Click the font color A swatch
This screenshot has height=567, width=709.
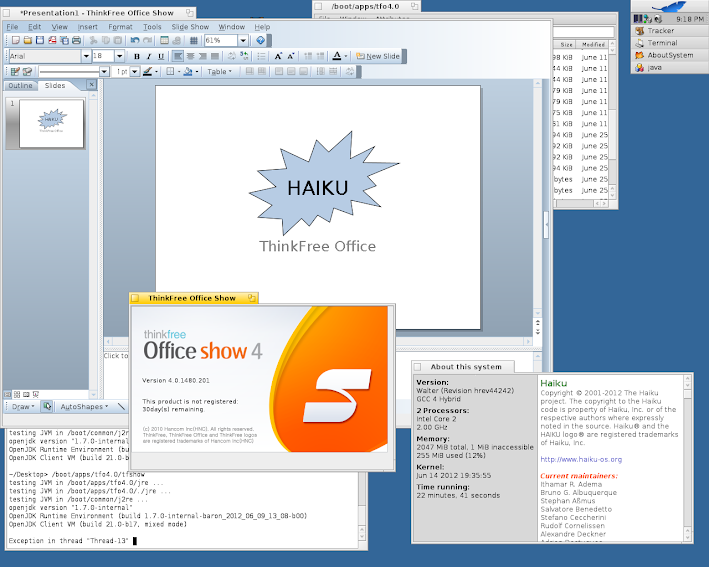[336, 56]
